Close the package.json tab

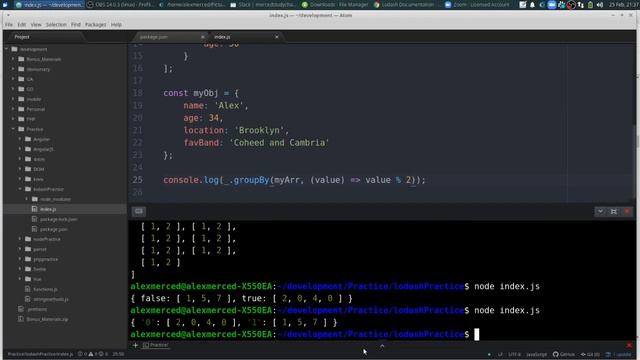pyautogui.click(x=202, y=37)
